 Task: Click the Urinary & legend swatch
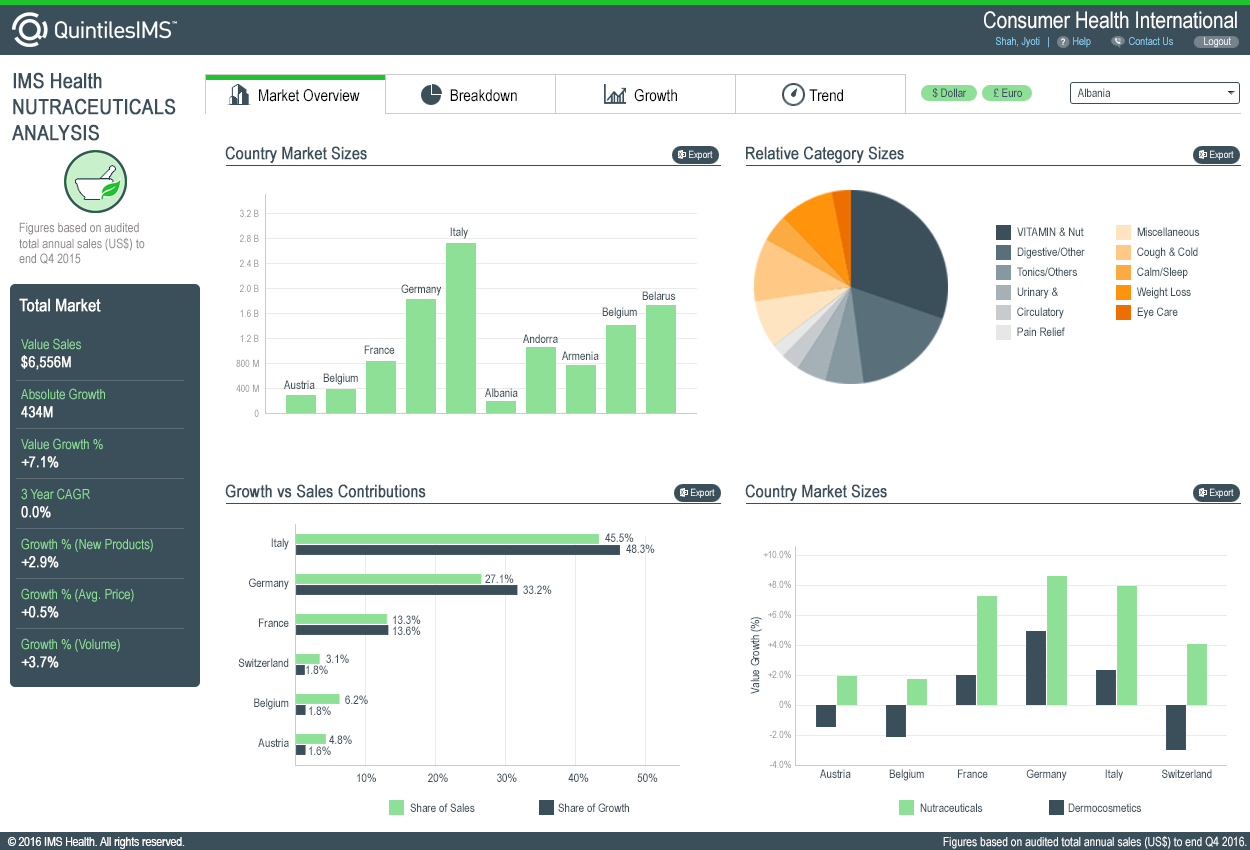[1003, 292]
